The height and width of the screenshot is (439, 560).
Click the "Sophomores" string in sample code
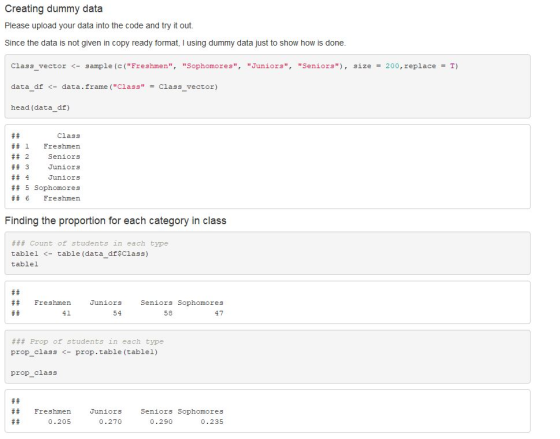coord(209,66)
